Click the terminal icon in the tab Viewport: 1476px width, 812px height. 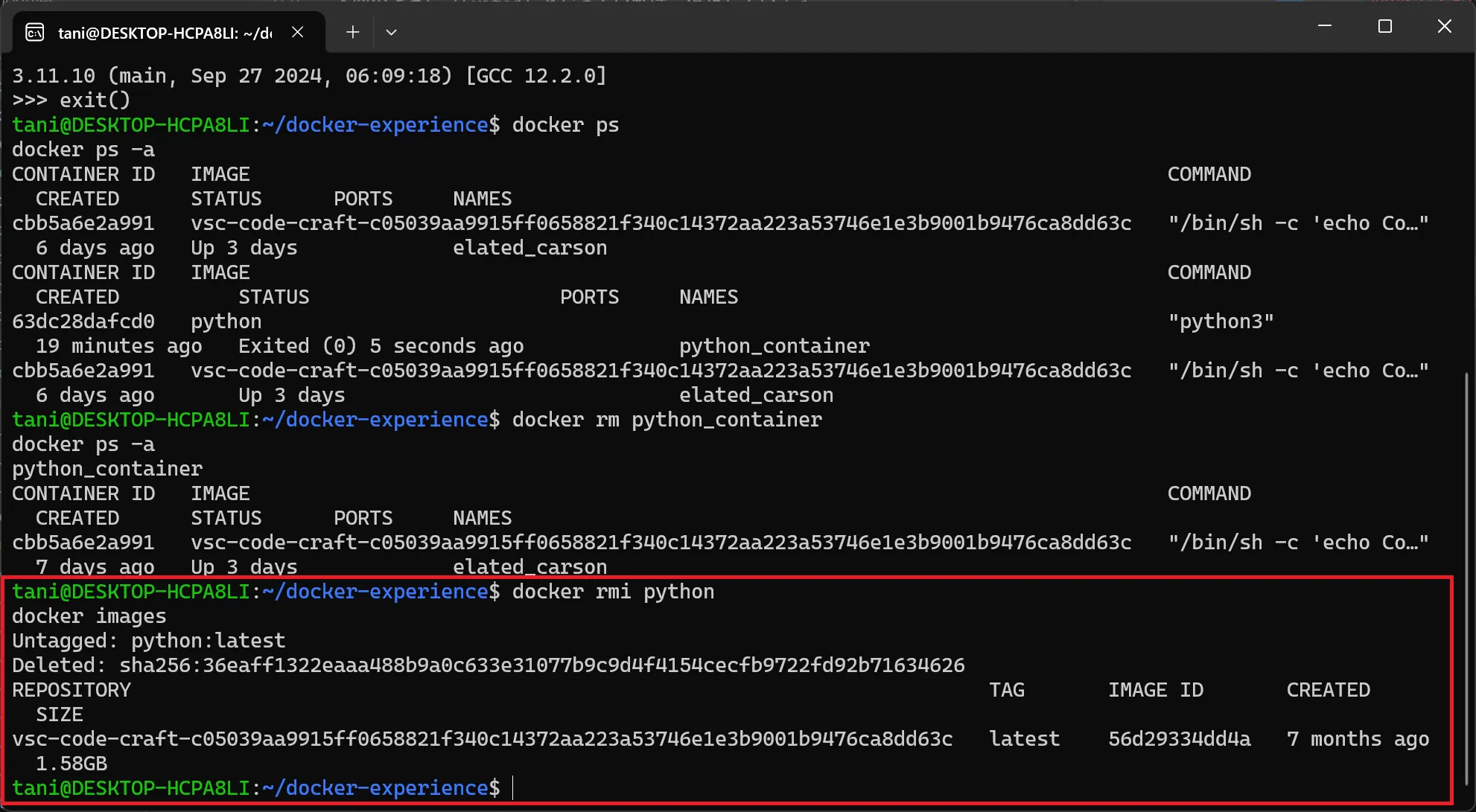[35, 32]
